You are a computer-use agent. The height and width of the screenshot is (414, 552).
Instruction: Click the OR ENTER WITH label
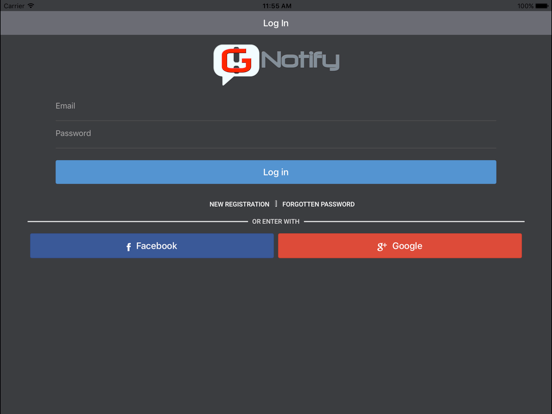coord(276,221)
